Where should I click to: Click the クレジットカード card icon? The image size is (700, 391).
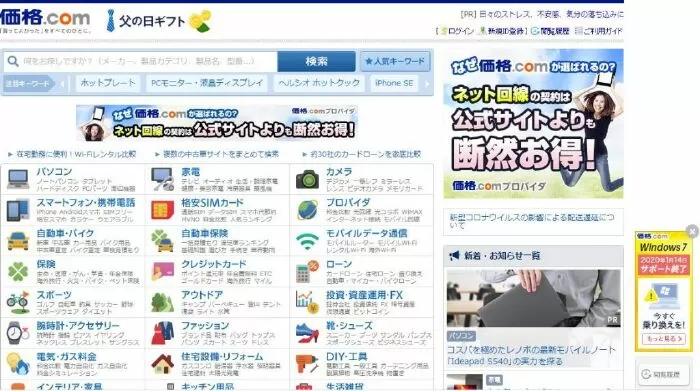click(162, 271)
